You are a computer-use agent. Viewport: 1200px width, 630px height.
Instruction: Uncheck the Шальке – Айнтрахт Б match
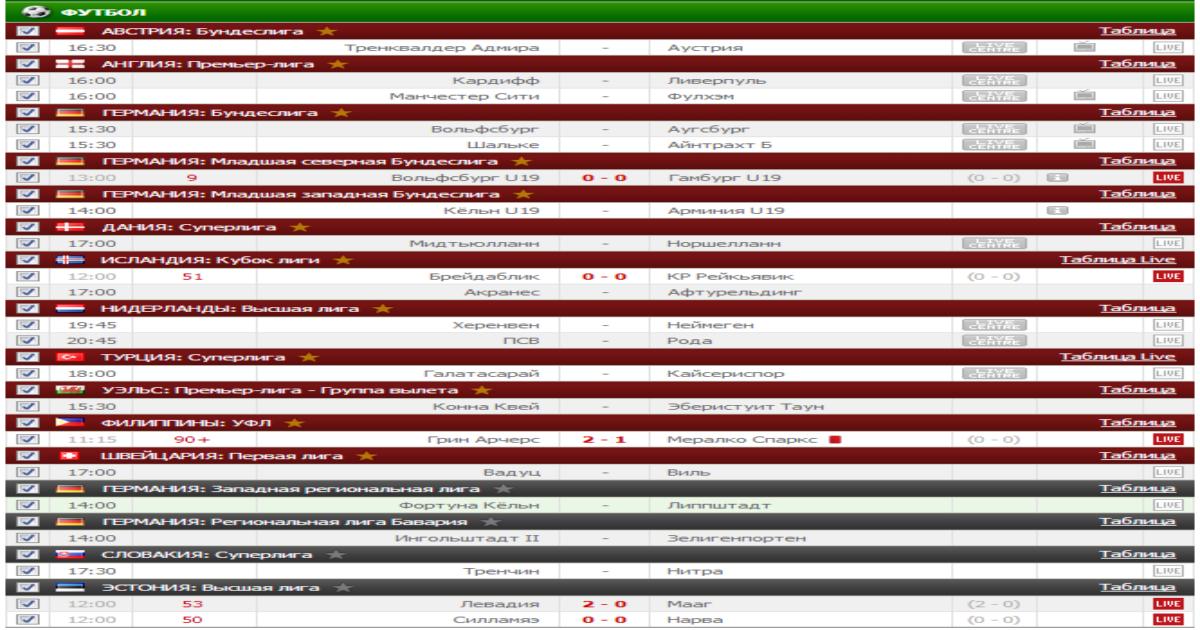tap(27, 144)
